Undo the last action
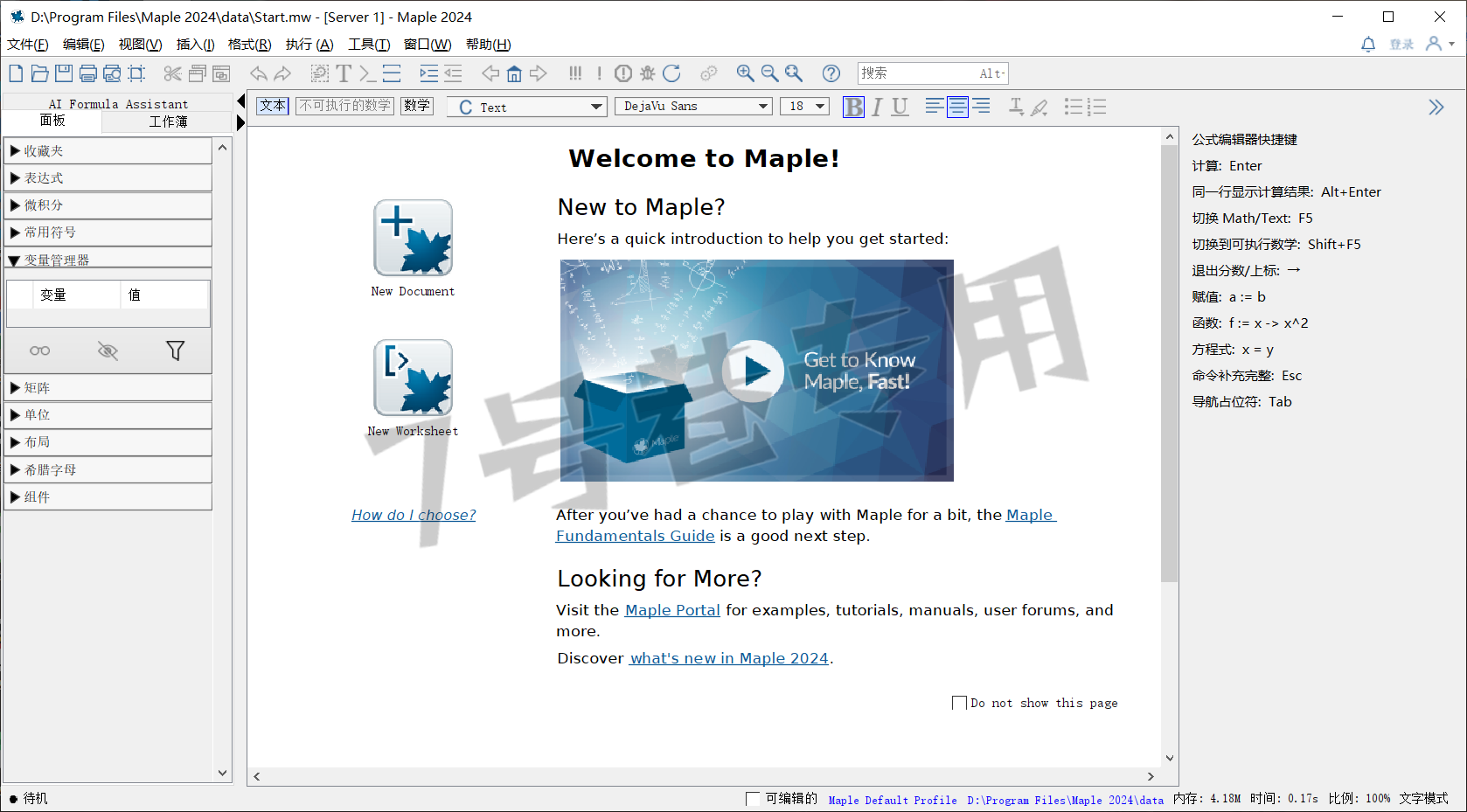 coord(258,73)
